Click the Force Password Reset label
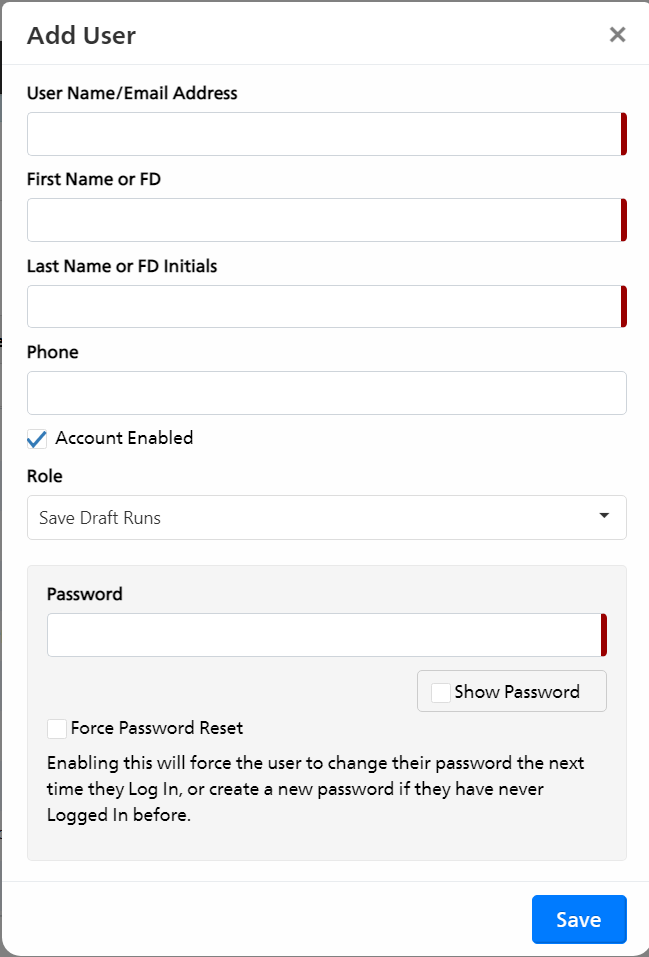Viewport: 649px width, 957px height. pos(157,728)
